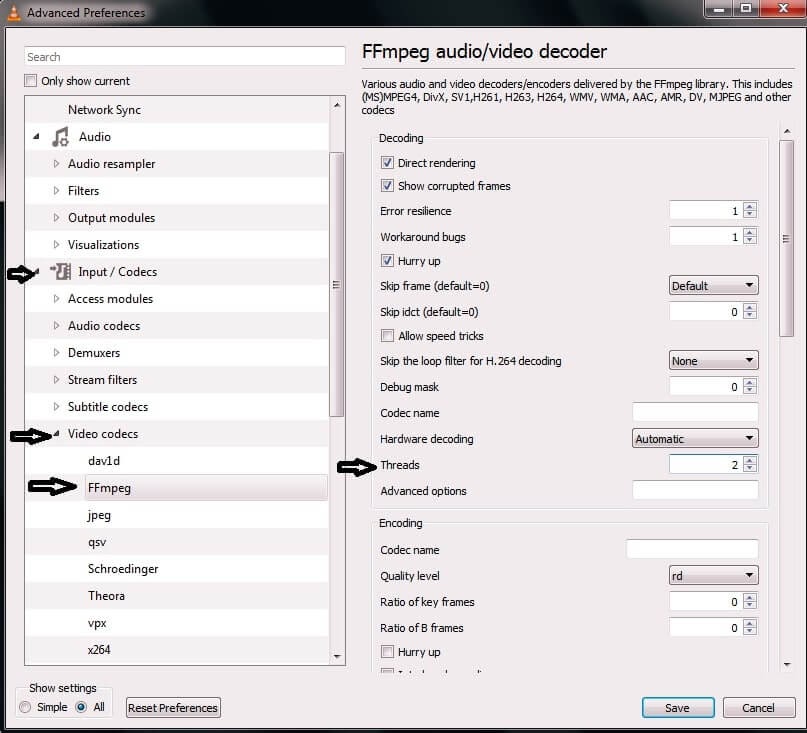This screenshot has width=807, height=733.
Task: Collapse the Audio tree section
Action: pos(36,137)
